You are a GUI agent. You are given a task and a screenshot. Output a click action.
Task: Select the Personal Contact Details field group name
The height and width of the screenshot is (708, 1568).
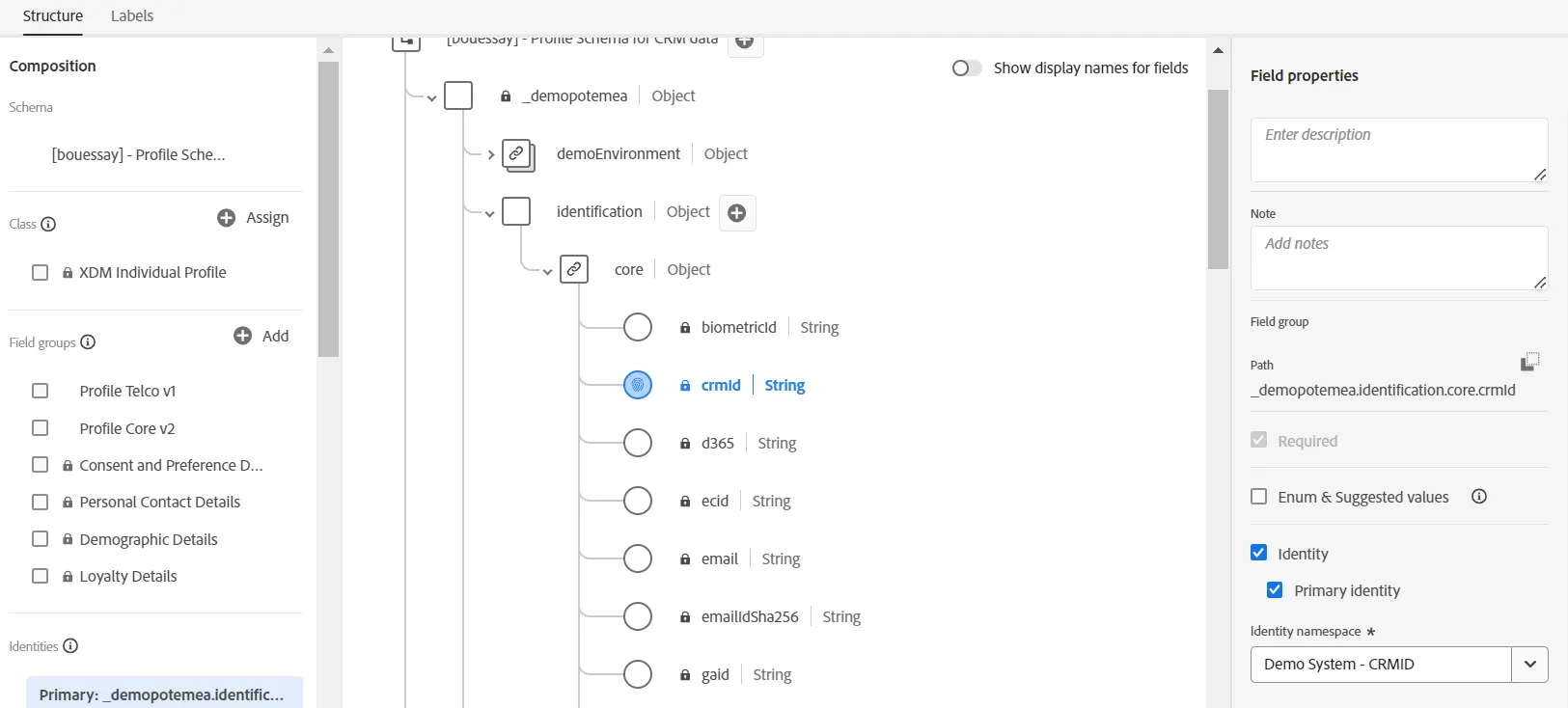tap(160, 502)
